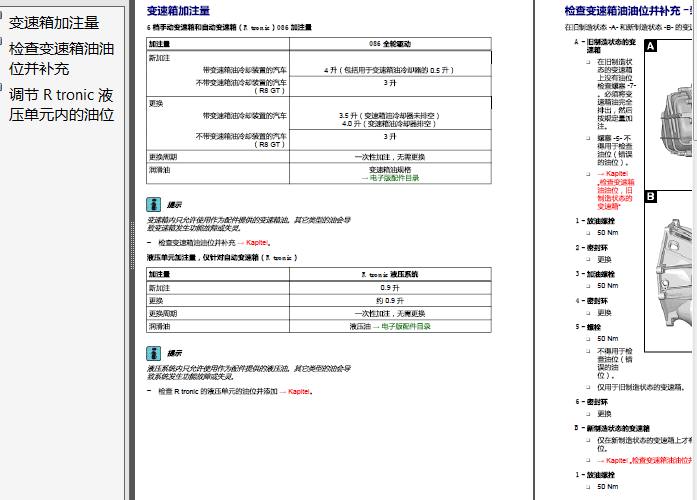Follow the red Kapitel link after 检查变速箱油油位并补充

(x=254, y=243)
